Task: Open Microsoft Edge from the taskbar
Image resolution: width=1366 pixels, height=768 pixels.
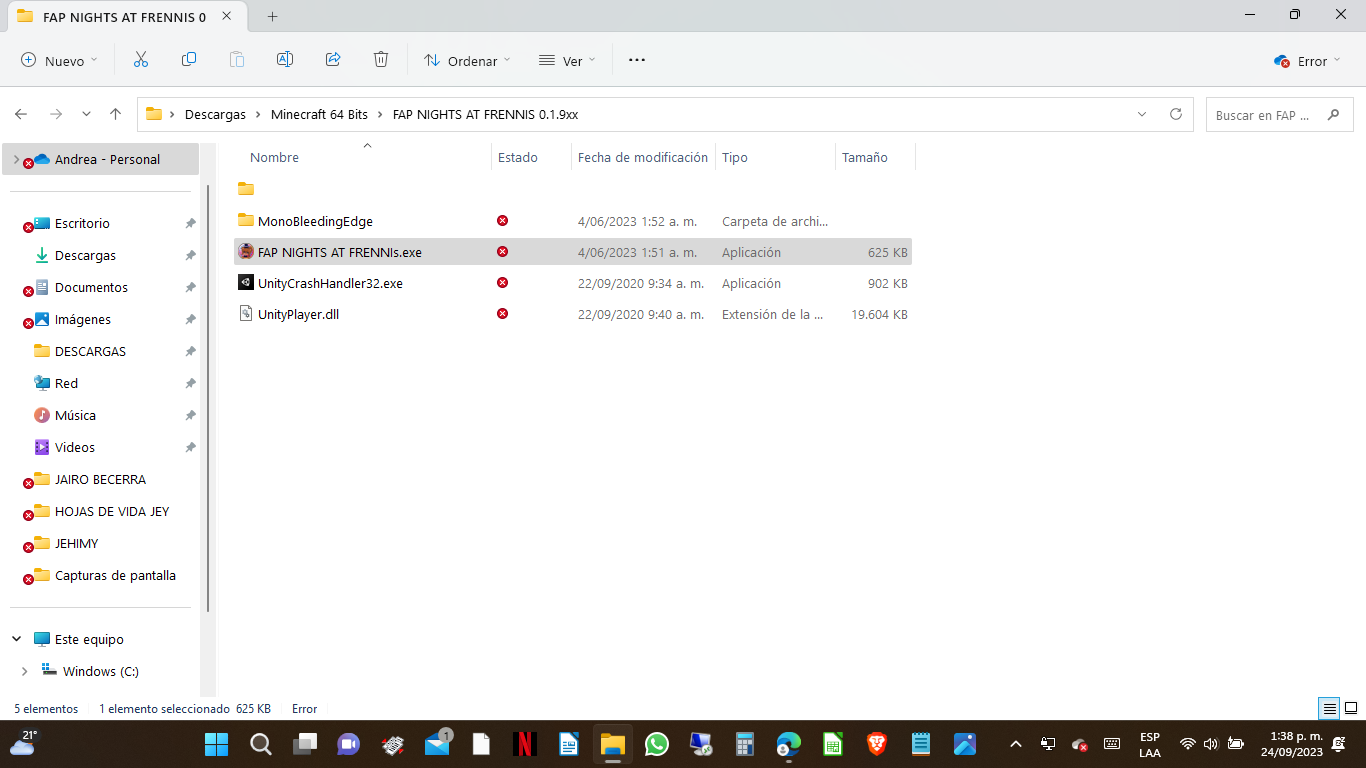Action: coord(789,744)
